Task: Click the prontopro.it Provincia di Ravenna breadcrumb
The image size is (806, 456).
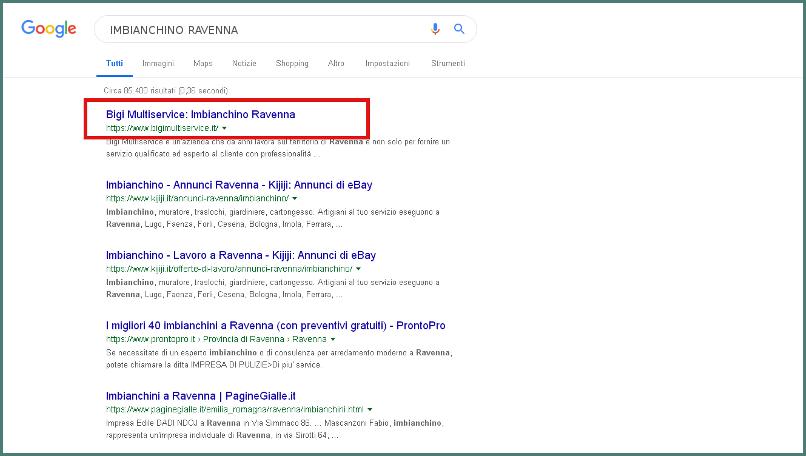Action: pyautogui.click(x=216, y=339)
